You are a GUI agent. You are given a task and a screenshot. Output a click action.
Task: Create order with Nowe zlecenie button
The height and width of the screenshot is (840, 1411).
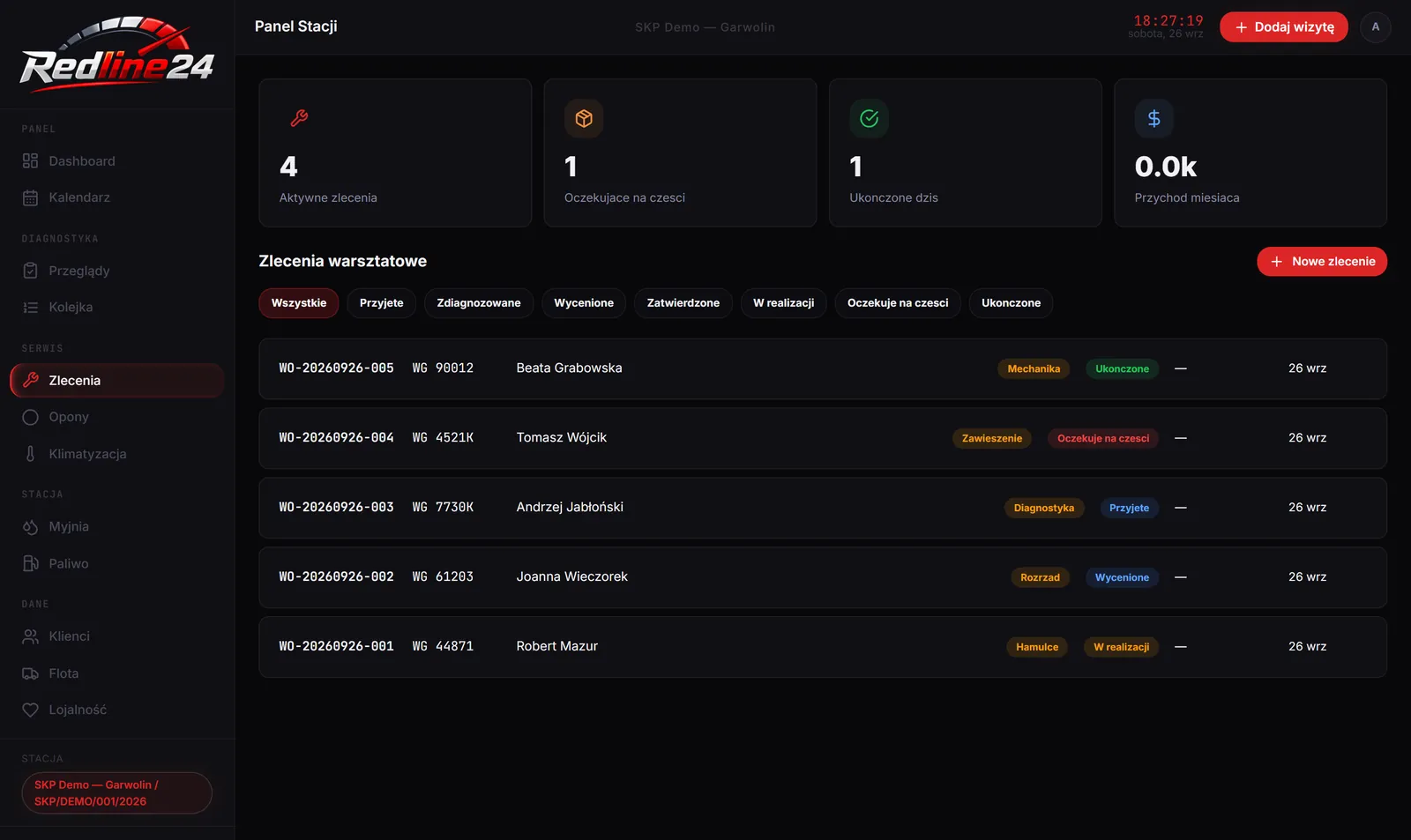pos(1322,261)
